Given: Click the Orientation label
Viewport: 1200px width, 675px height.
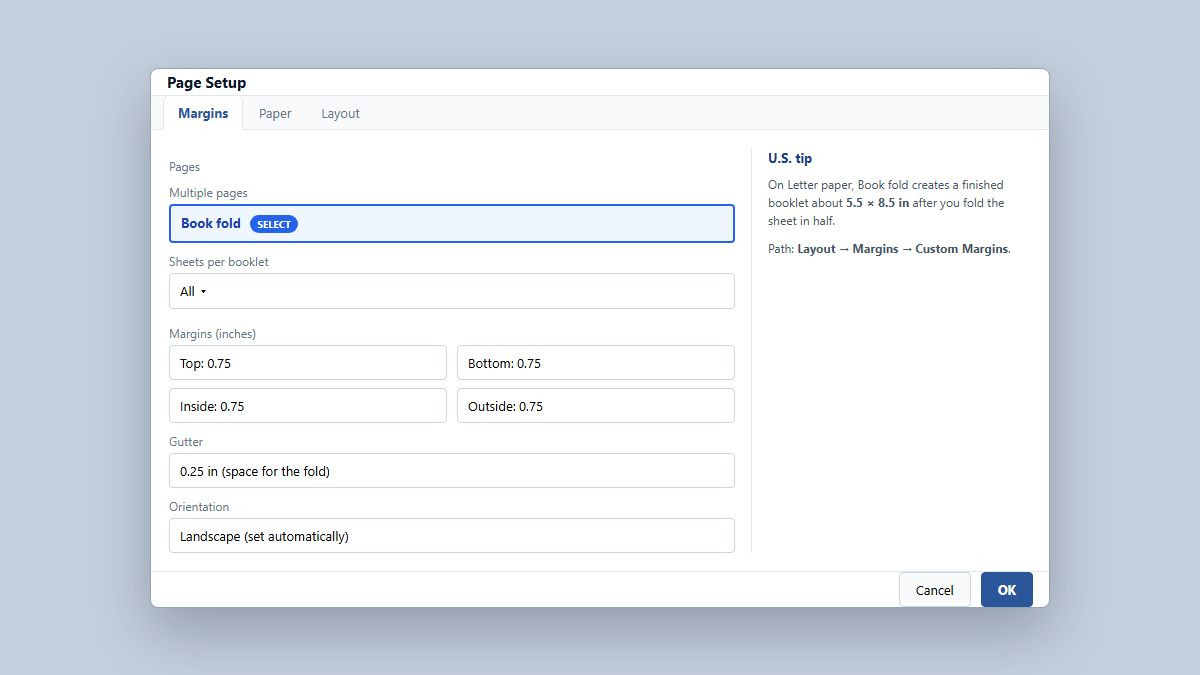Looking at the screenshot, I should 199,506.
